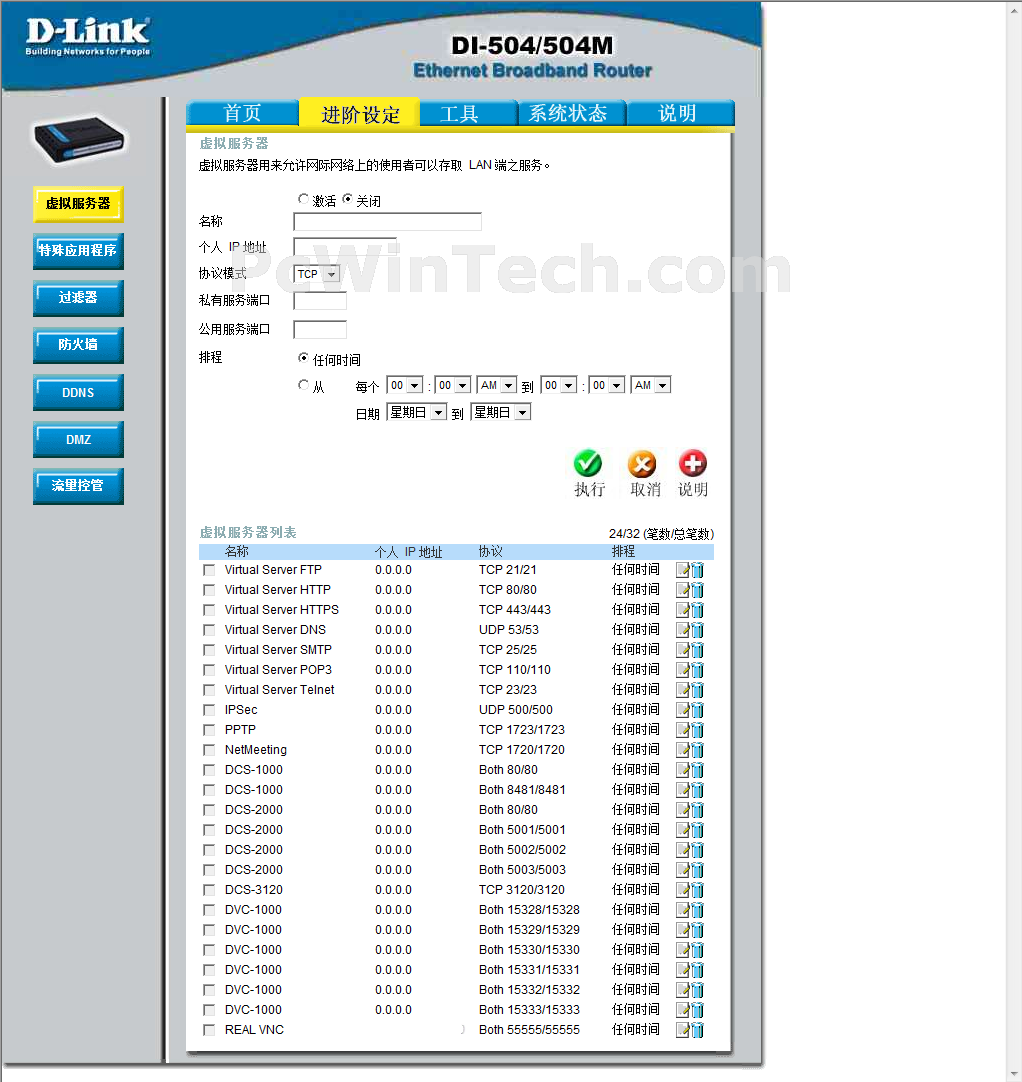Edit the Virtual Server POP3 entry

pyautogui.click(x=682, y=670)
